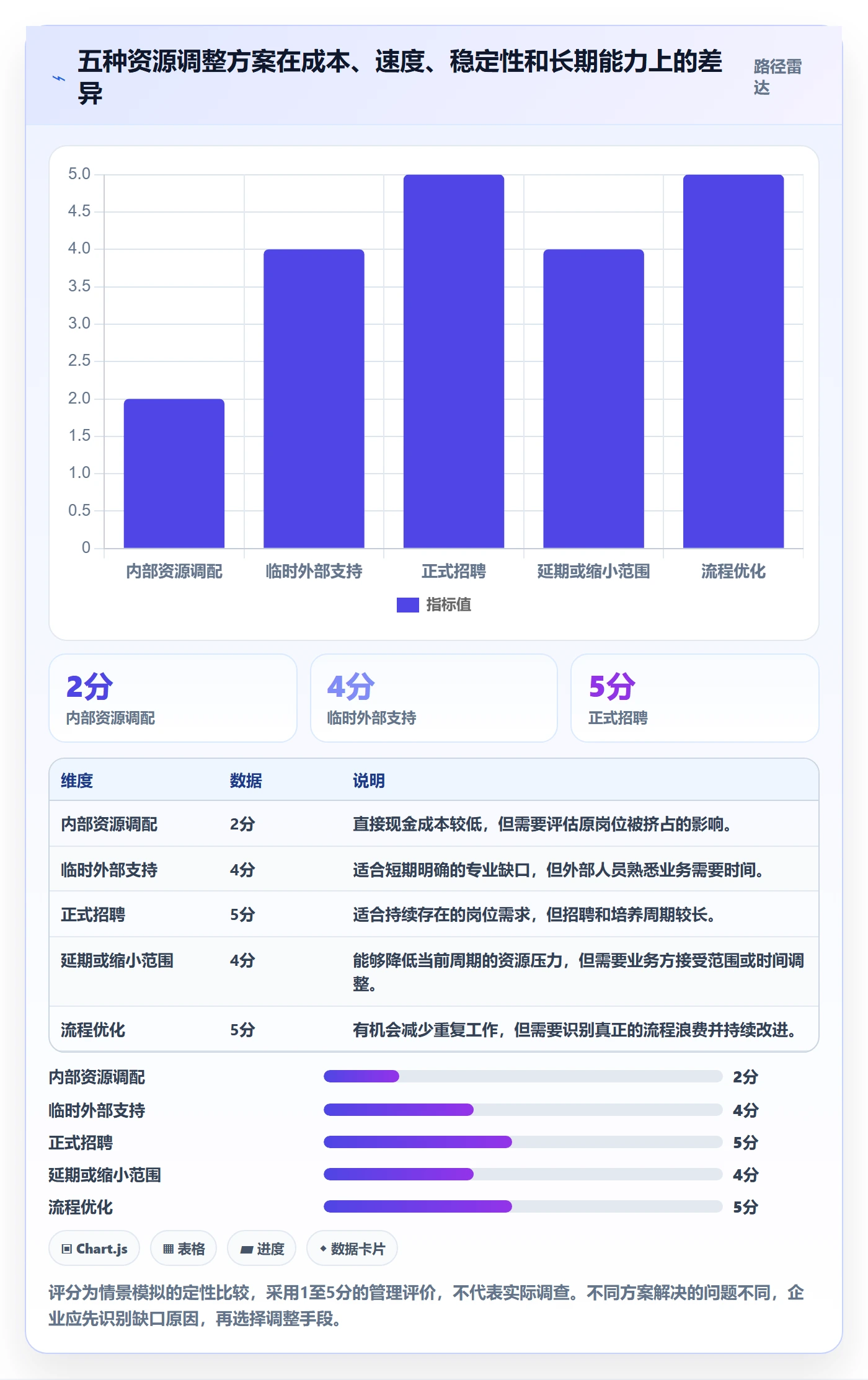Click the footnote starting 评分为情景模拟
Image resolution: width=868 pixels, height=1380 pixels.
(427, 1305)
